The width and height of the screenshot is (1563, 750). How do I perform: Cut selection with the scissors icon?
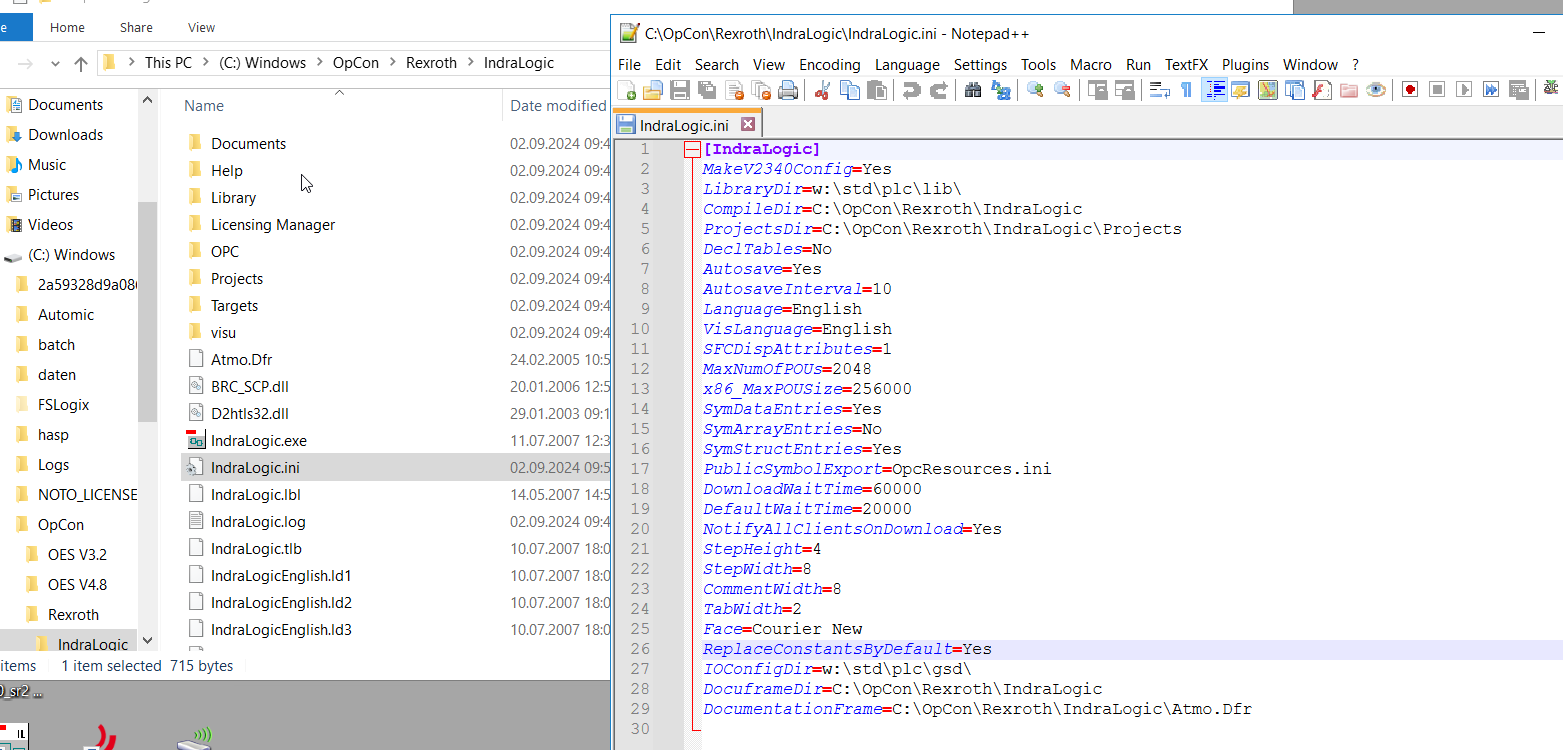[x=823, y=90]
